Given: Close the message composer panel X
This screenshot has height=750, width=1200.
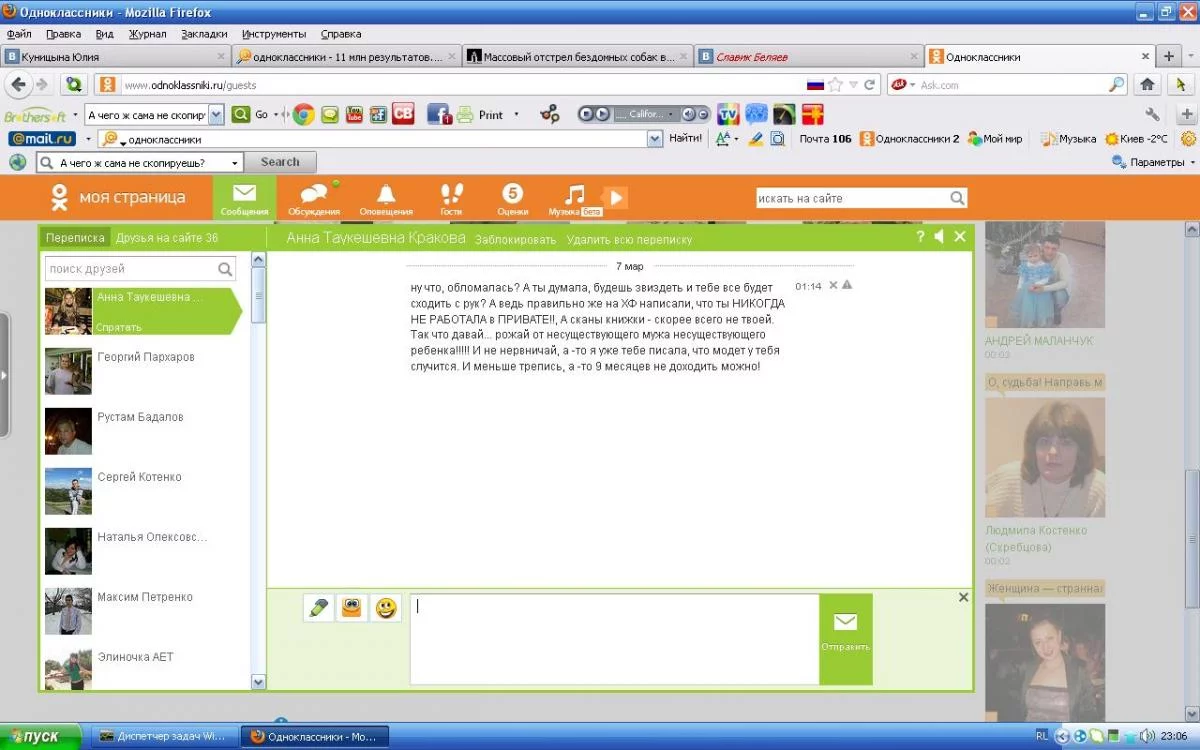Looking at the screenshot, I should (963, 597).
